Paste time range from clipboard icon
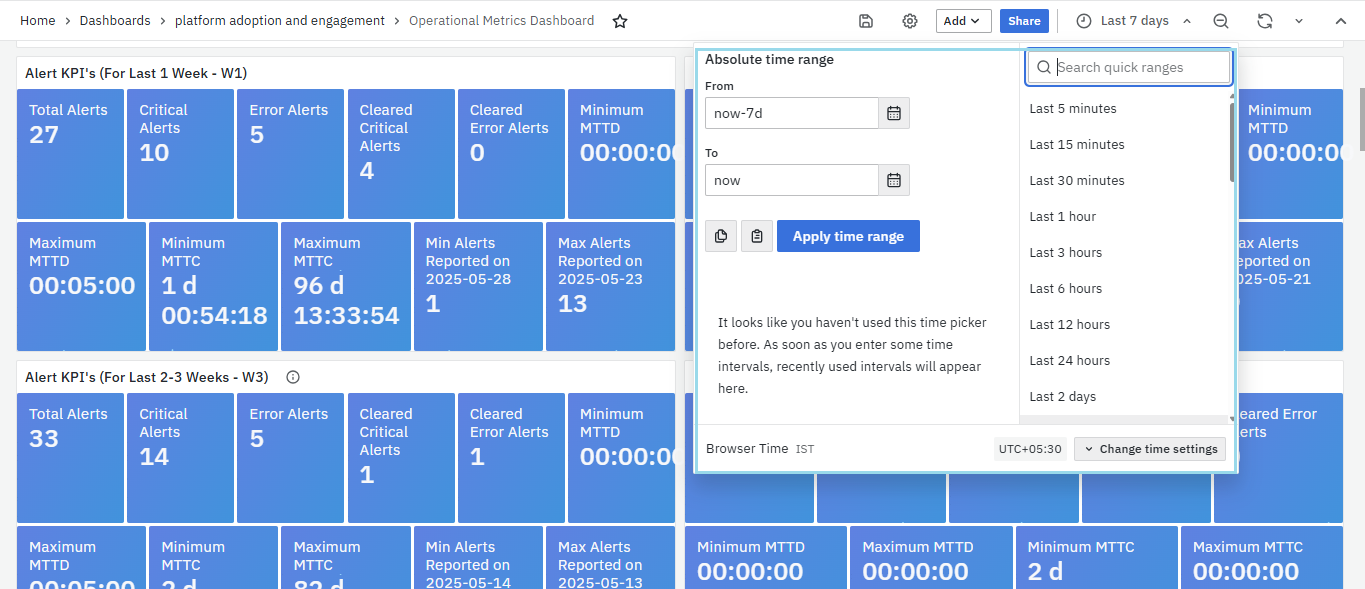1365x589 pixels. pos(757,236)
